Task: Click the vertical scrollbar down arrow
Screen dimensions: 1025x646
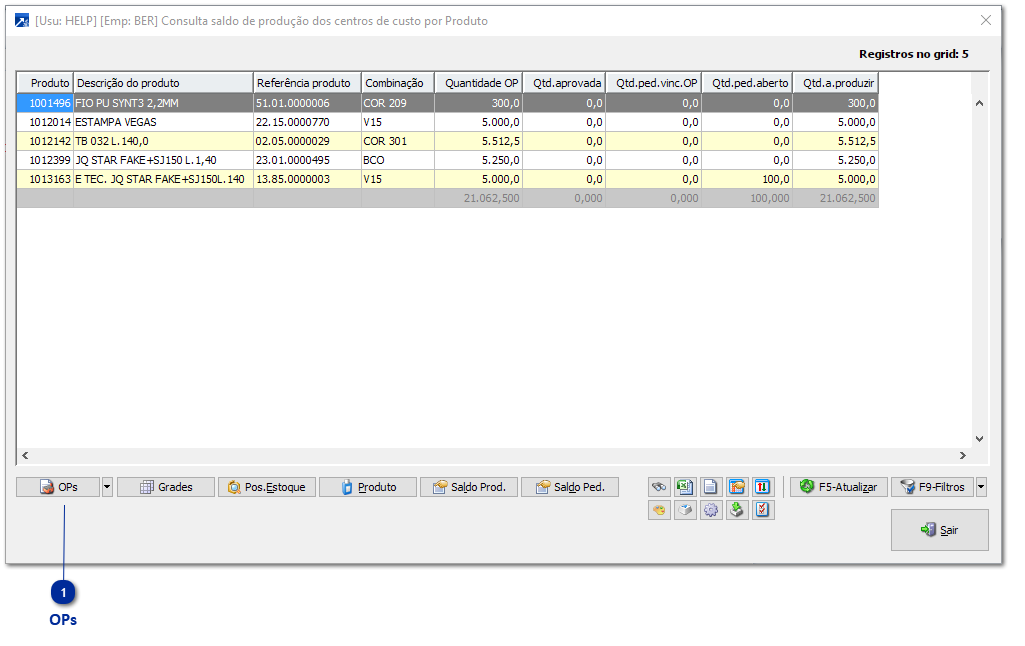Action: point(979,438)
